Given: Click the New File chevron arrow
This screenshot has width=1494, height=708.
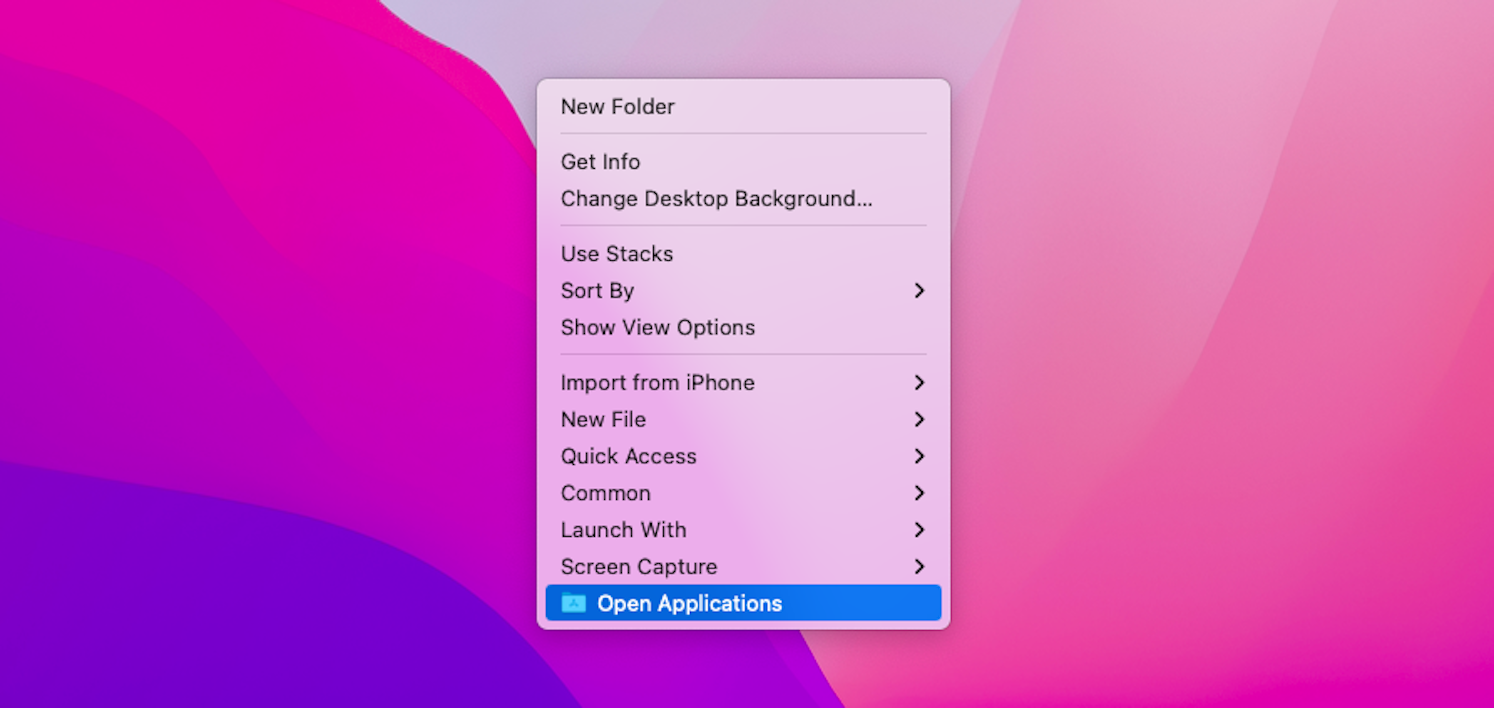Looking at the screenshot, I should tap(919, 420).
